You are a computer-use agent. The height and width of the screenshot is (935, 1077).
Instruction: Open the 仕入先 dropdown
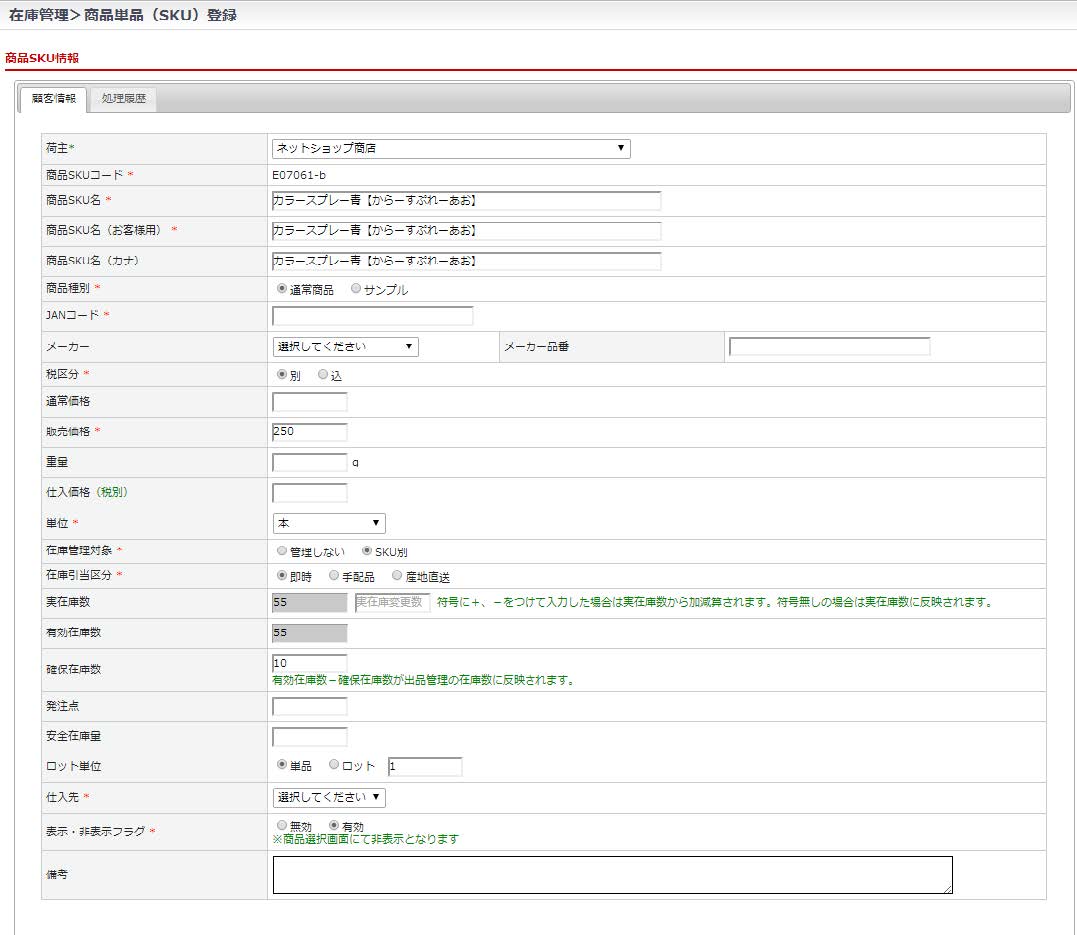[329, 797]
